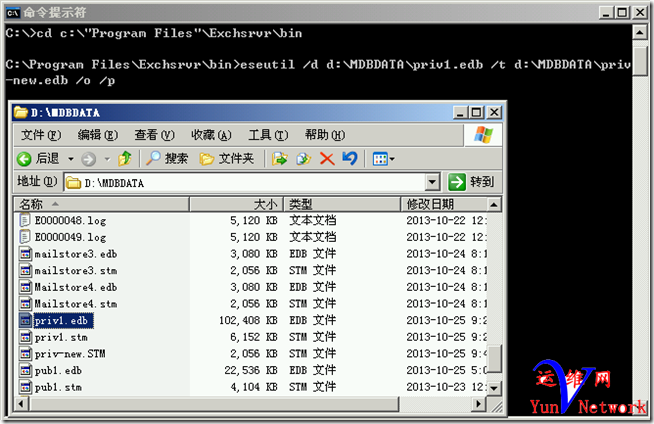Open the Tools (工具) menu
654x424 pixels.
[268, 135]
